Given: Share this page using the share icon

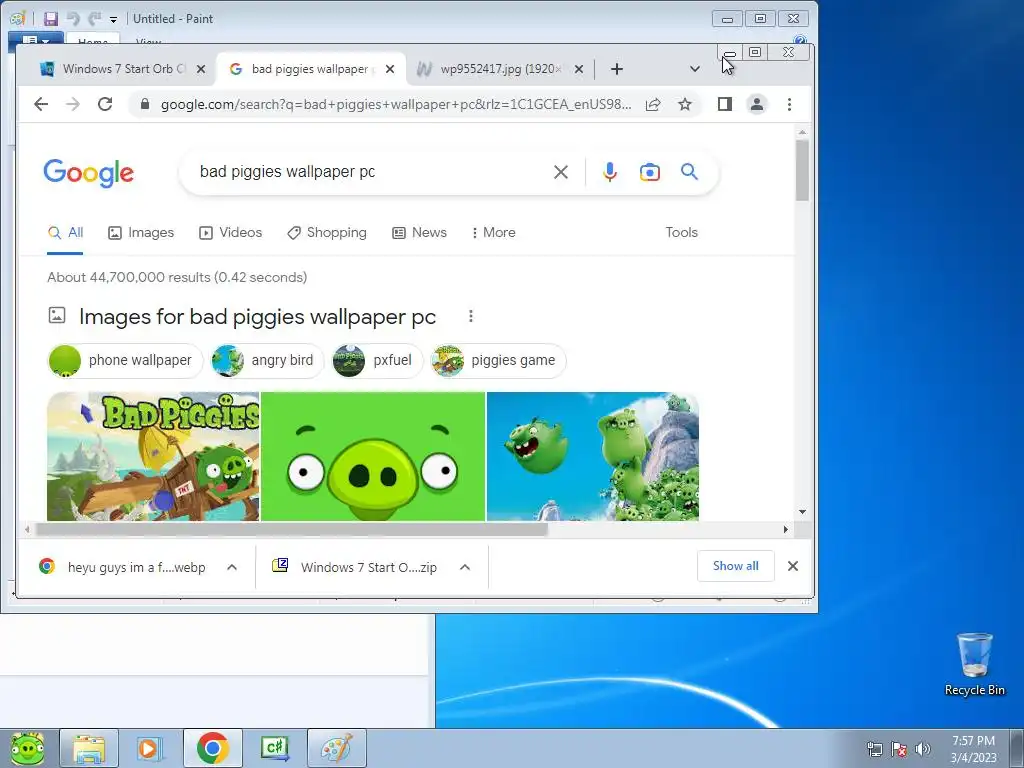Looking at the screenshot, I should pos(653,104).
